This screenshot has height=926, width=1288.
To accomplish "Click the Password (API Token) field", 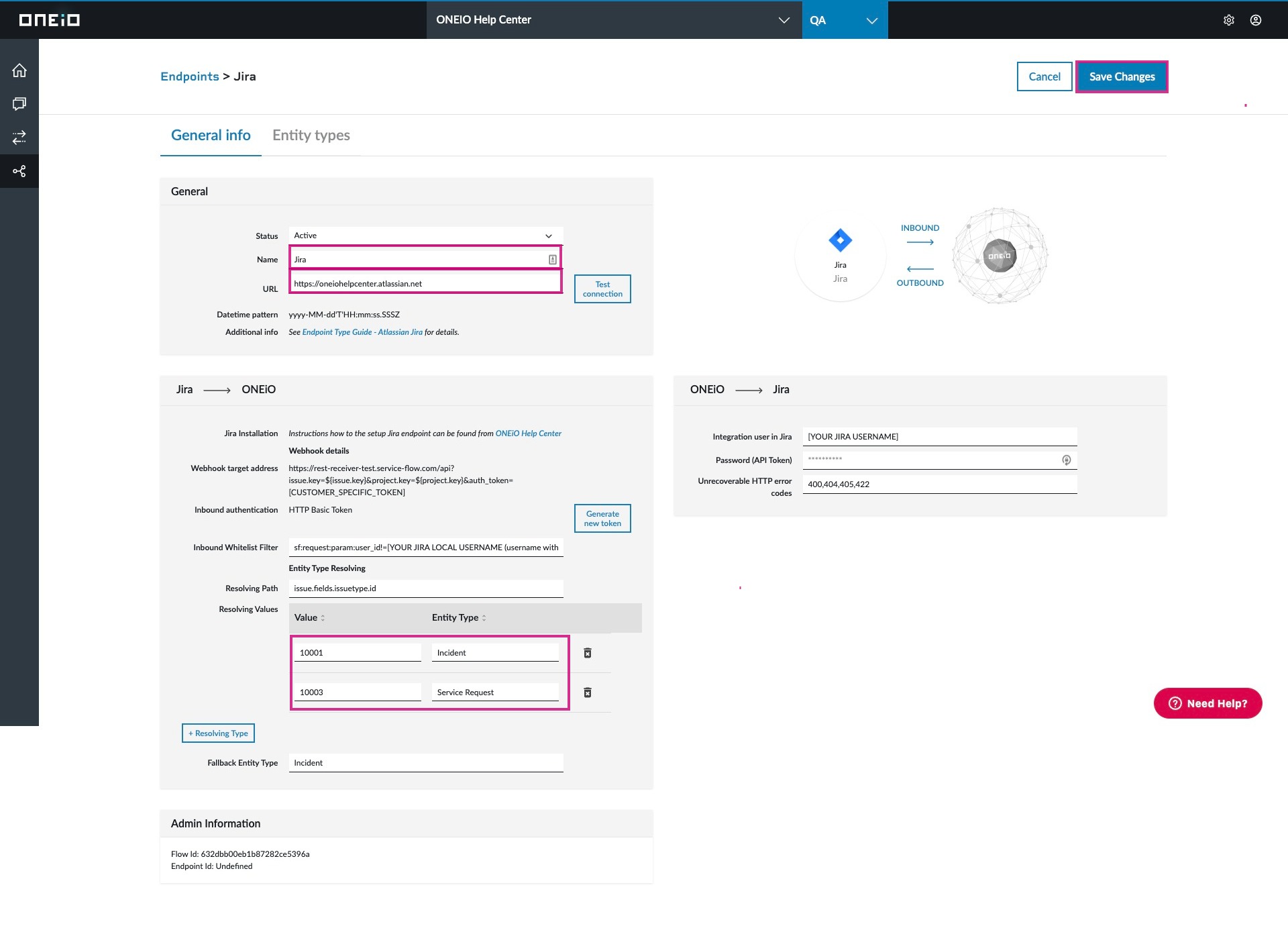I will [940, 460].
